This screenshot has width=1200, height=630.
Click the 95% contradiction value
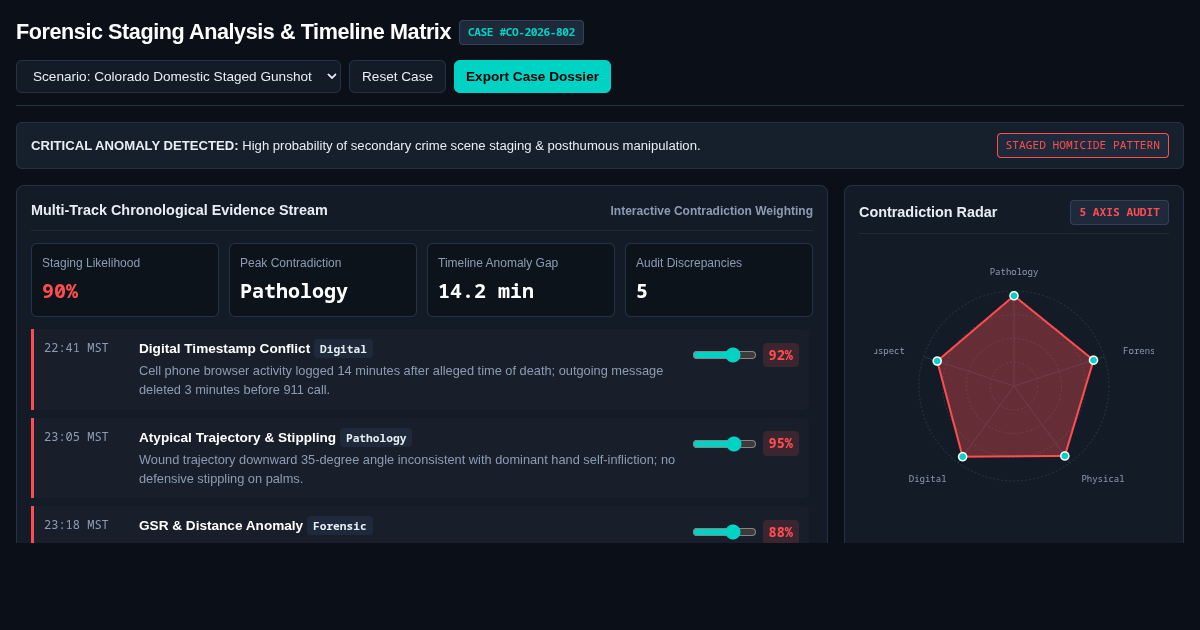[x=781, y=443]
